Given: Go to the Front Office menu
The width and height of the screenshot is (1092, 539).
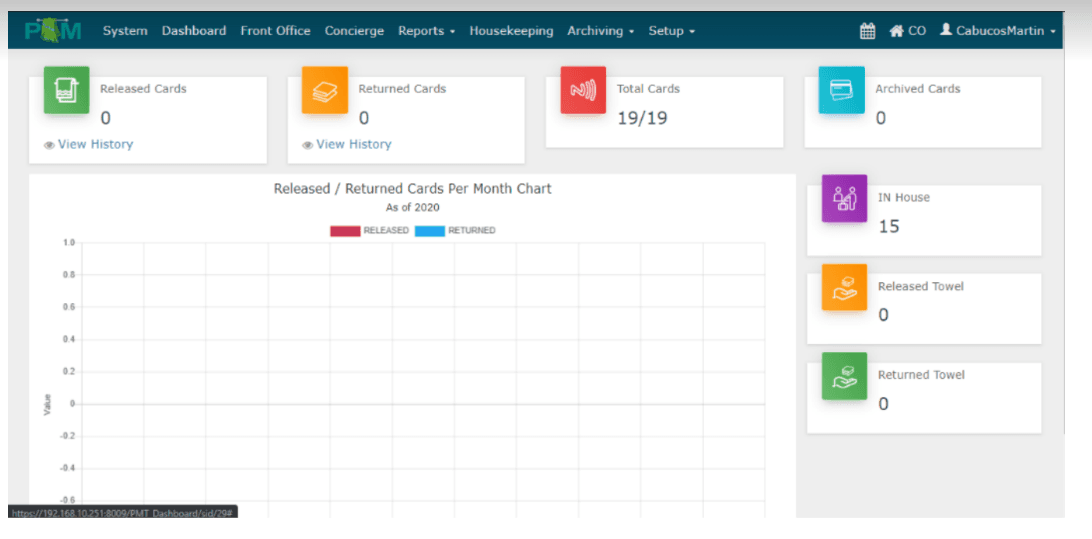Looking at the screenshot, I should point(275,31).
